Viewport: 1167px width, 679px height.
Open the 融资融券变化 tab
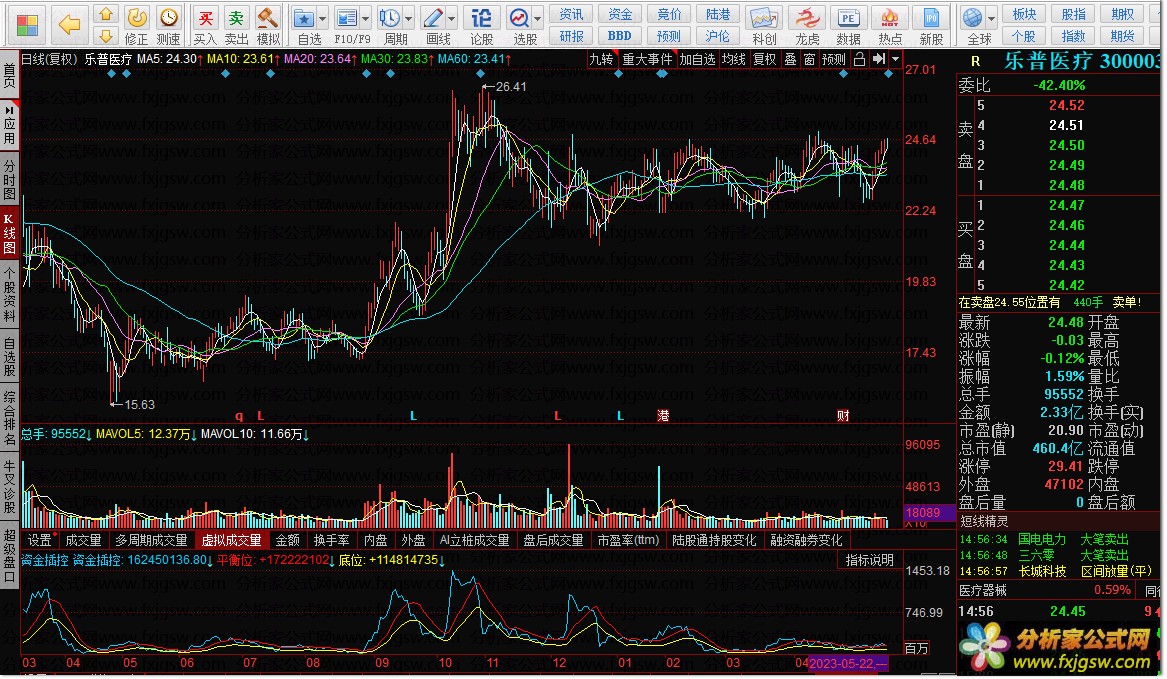(807, 541)
